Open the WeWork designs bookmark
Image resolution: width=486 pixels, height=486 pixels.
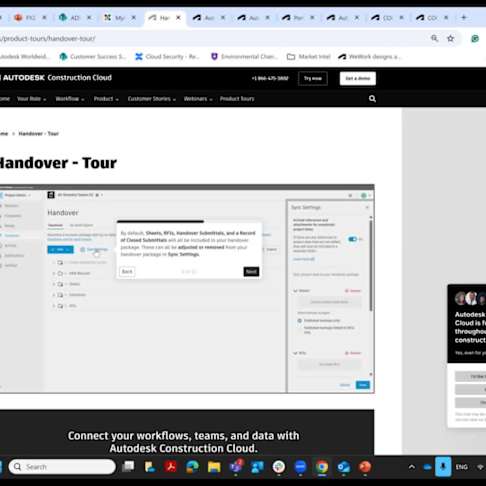point(370,57)
